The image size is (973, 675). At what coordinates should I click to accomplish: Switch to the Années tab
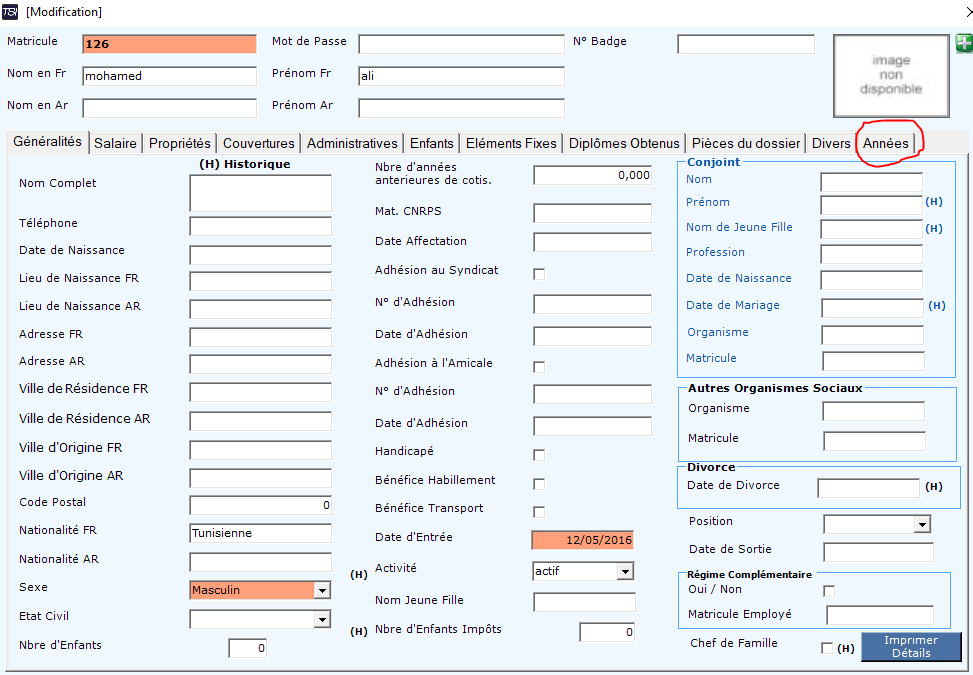pyautogui.click(x=886, y=143)
